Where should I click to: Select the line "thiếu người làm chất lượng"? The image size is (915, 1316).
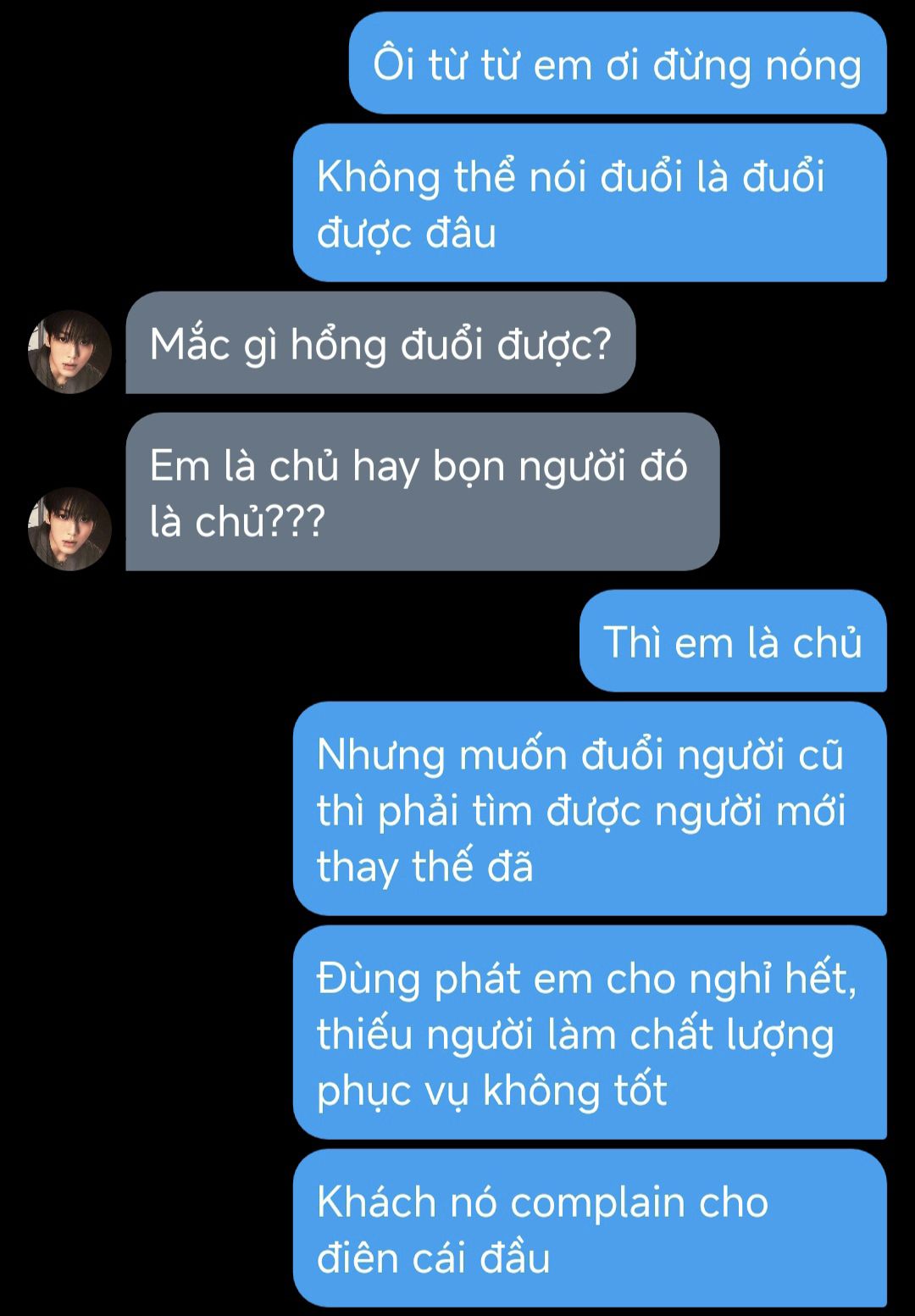575,1035
